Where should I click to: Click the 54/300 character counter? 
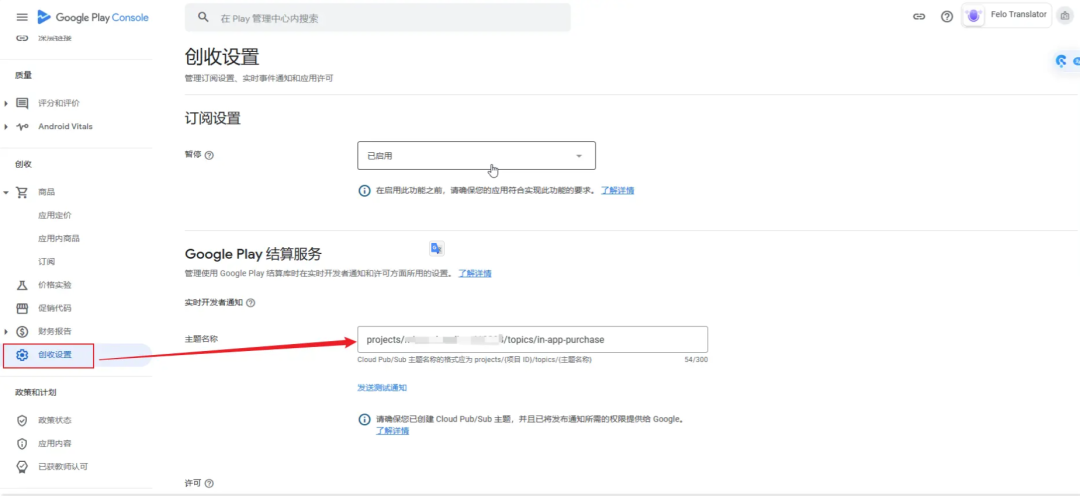click(x=696, y=360)
